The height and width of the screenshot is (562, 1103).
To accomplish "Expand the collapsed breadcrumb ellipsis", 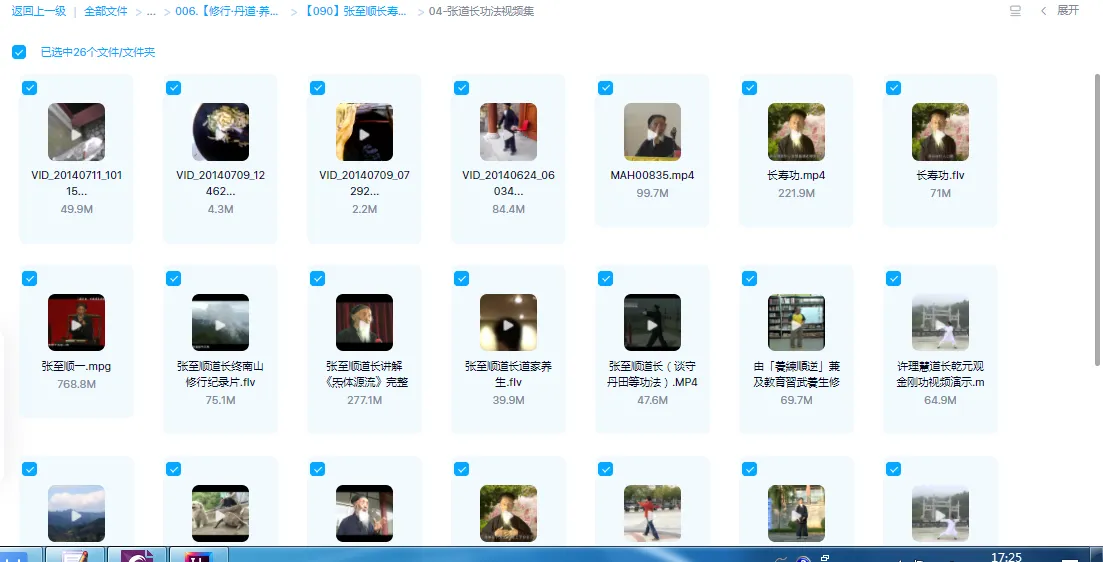I will [x=150, y=11].
